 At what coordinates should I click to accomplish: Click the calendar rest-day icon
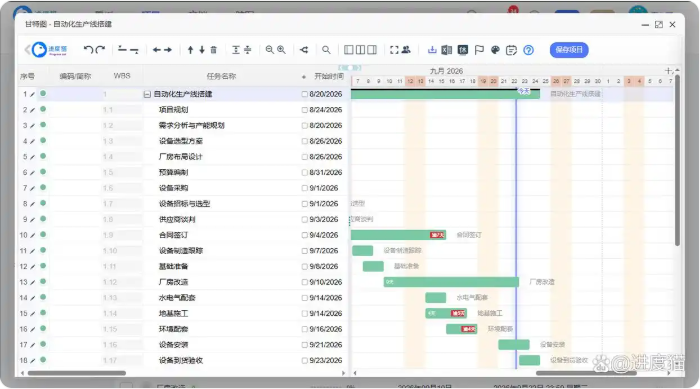click(x=463, y=50)
